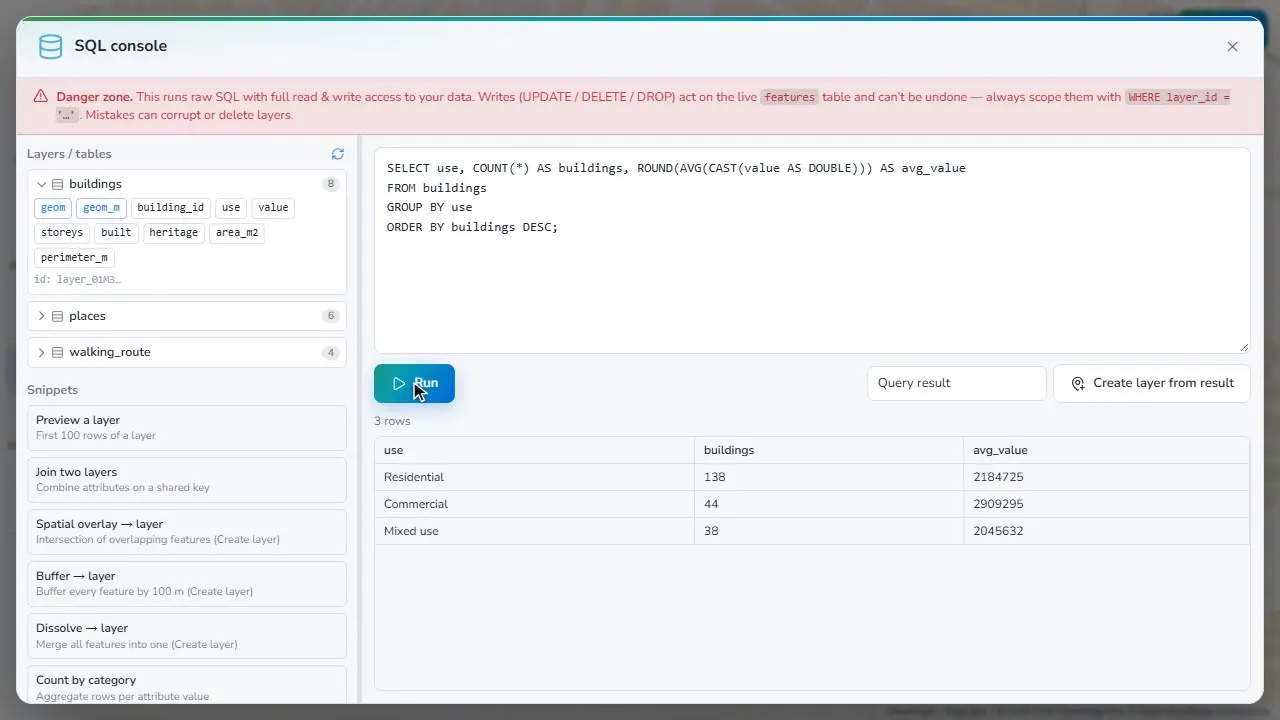Click the places table grid icon
This screenshot has width=1280, height=720.
pos(58,316)
